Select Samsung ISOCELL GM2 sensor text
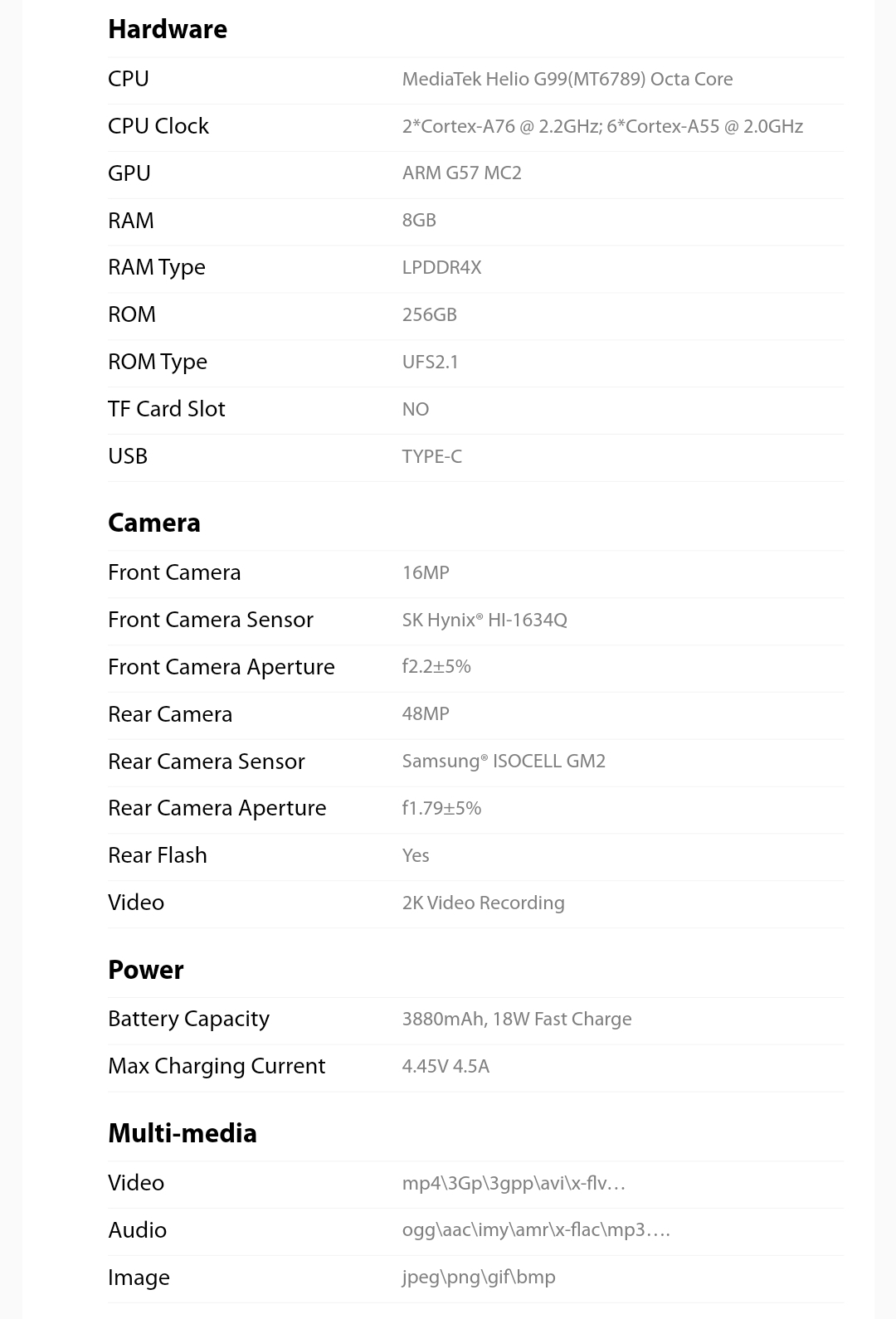The width and height of the screenshot is (896, 1319). pyautogui.click(x=504, y=762)
